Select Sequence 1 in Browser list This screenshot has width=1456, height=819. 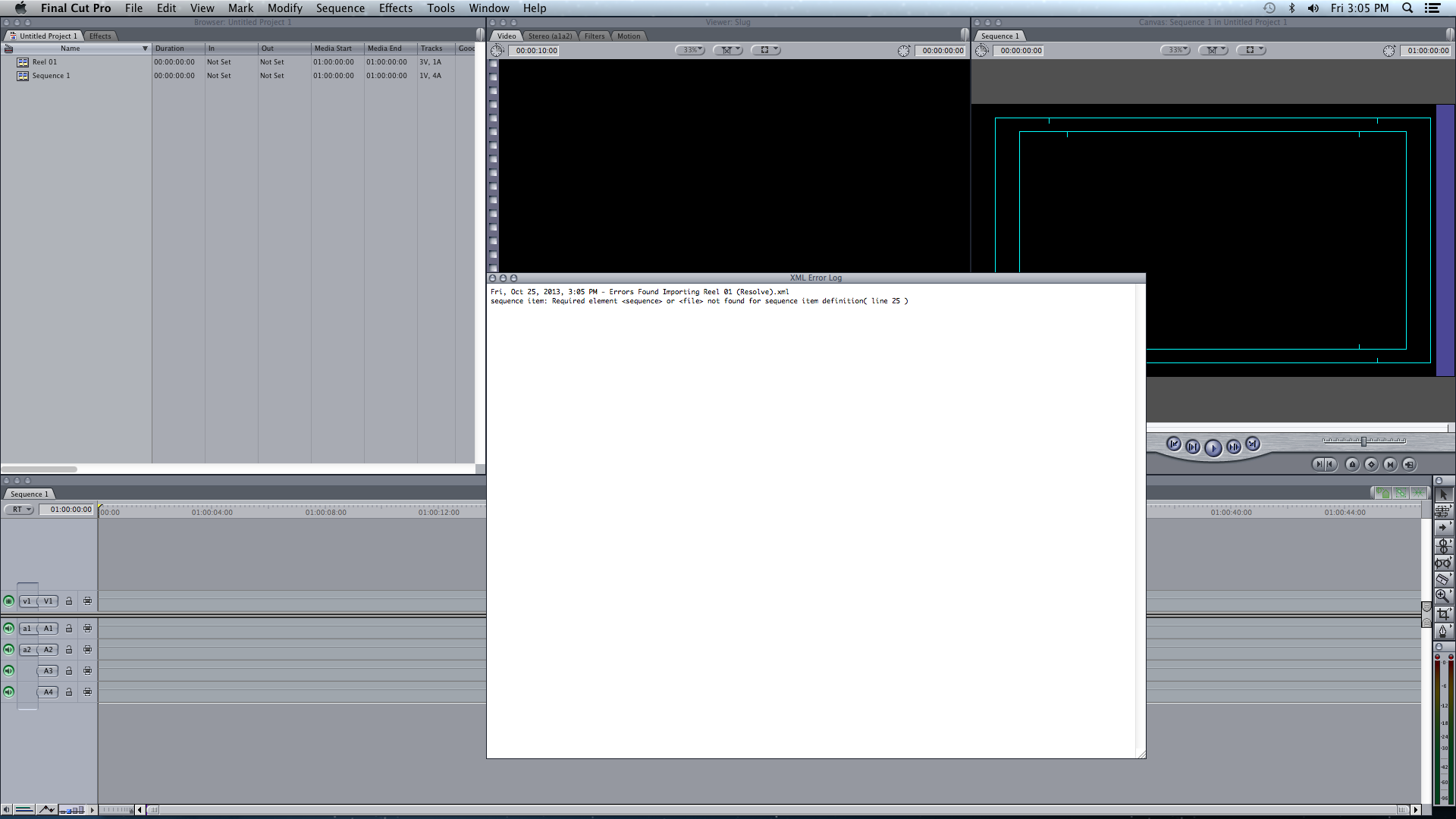pyautogui.click(x=51, y=76)
